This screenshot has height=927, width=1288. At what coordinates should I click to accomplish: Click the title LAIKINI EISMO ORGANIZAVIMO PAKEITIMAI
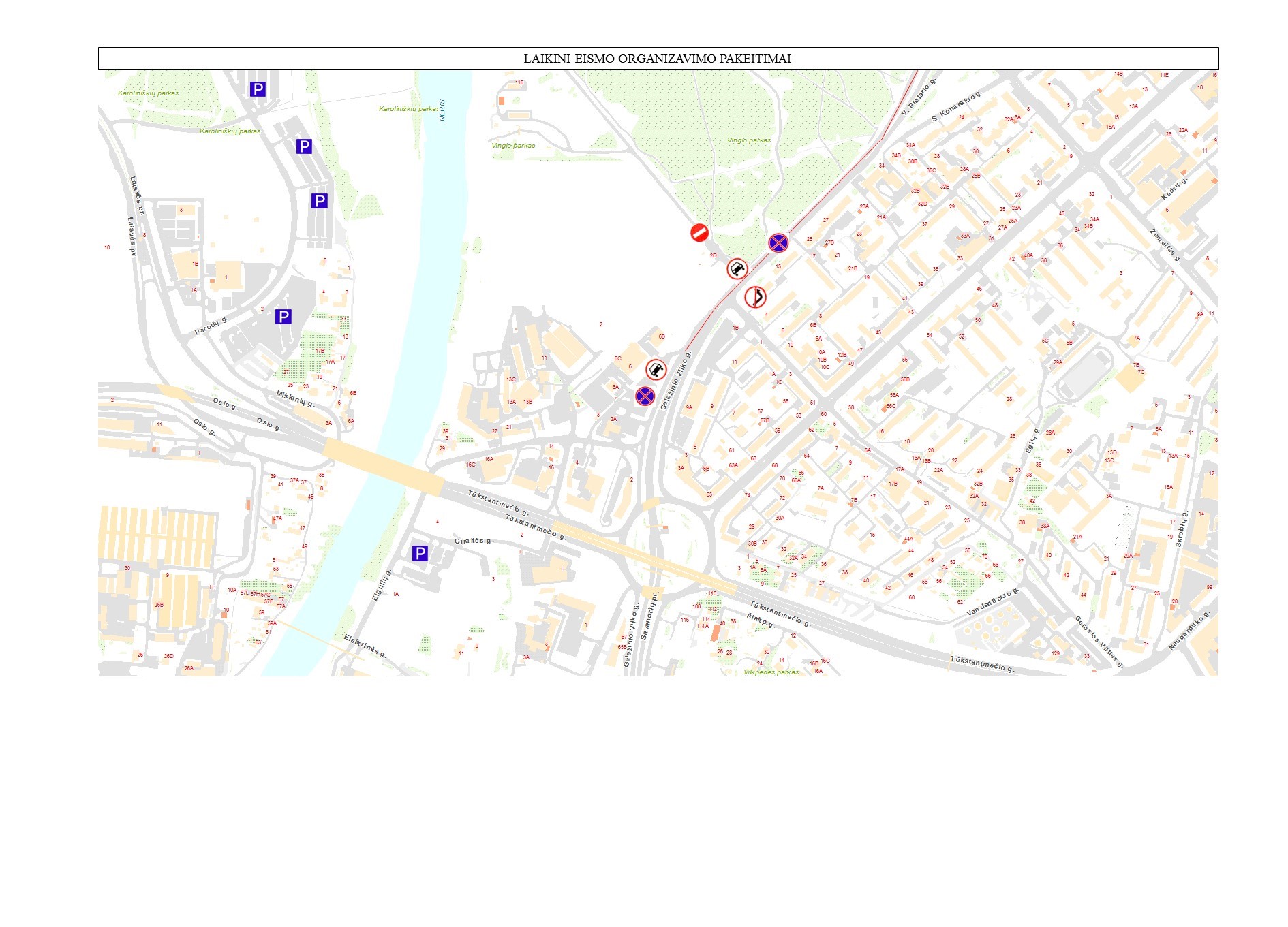pos(657,59)
